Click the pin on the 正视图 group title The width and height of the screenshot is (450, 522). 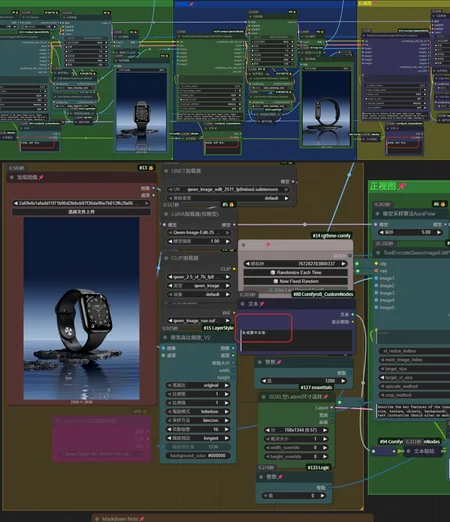[x=402, y=186]
